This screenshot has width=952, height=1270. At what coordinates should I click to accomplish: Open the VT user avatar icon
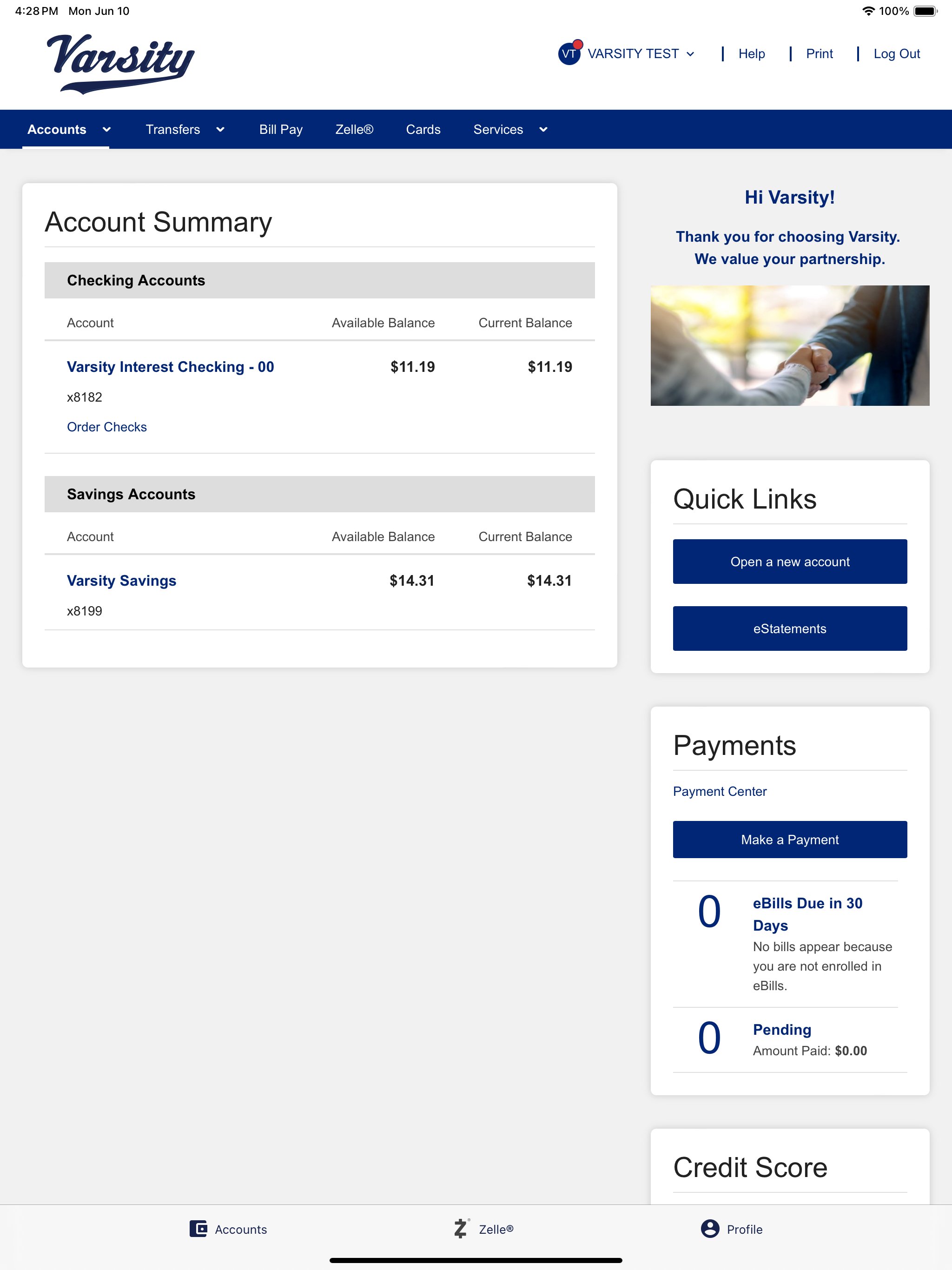569,53
